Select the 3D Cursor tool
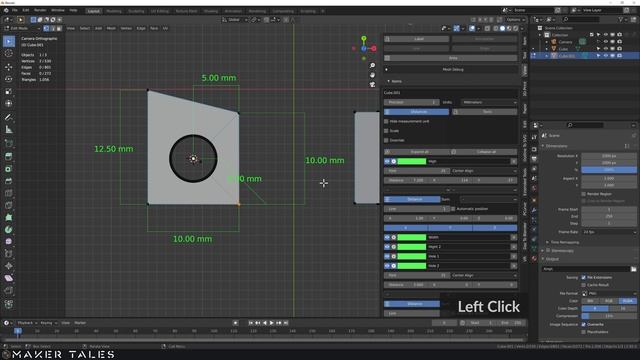 (9, 53)
